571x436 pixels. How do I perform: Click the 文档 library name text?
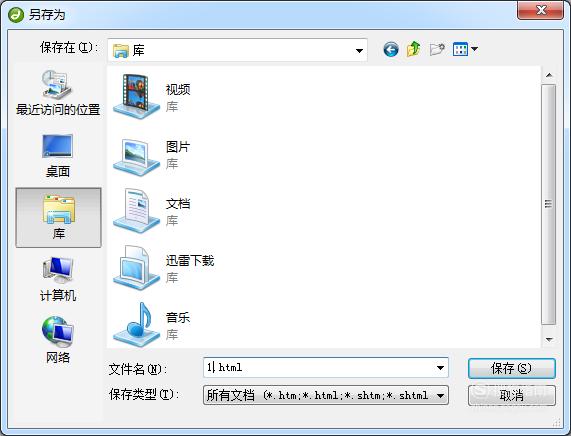[x=178, y=204]
